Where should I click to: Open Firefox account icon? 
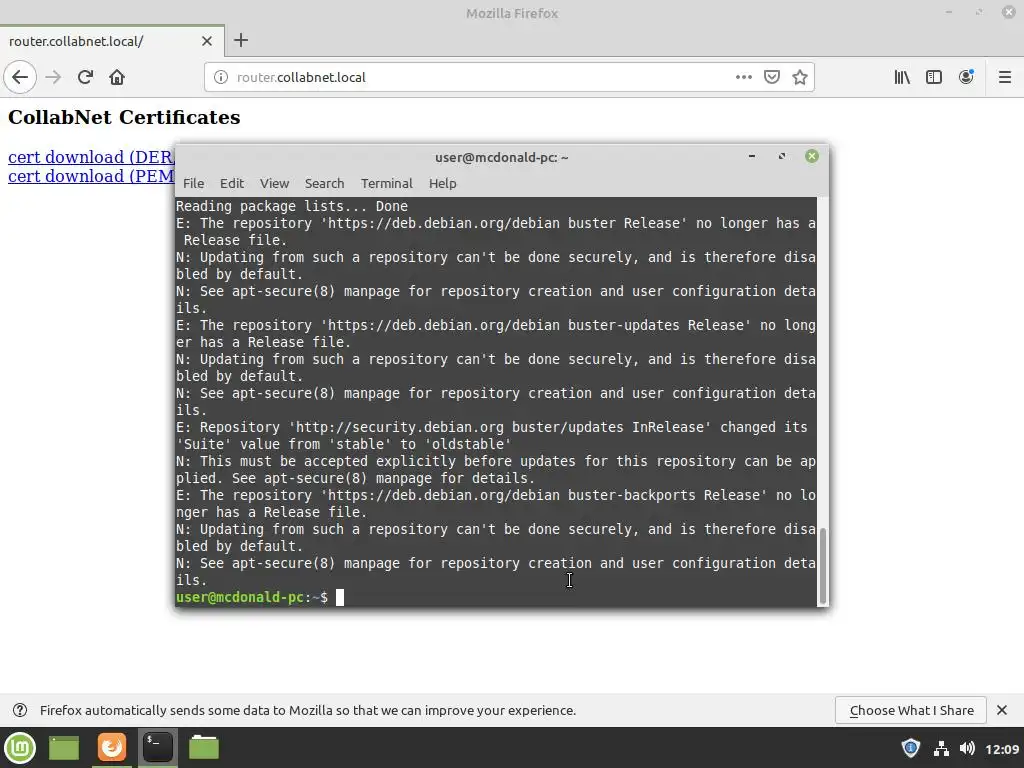(x=966, y=77)
